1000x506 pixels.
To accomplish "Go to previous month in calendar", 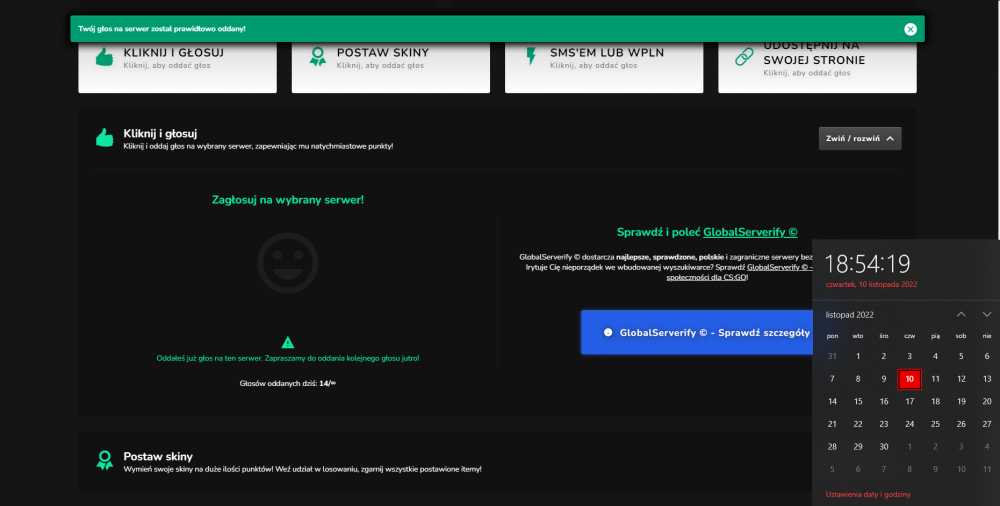I will click(961, 315).
